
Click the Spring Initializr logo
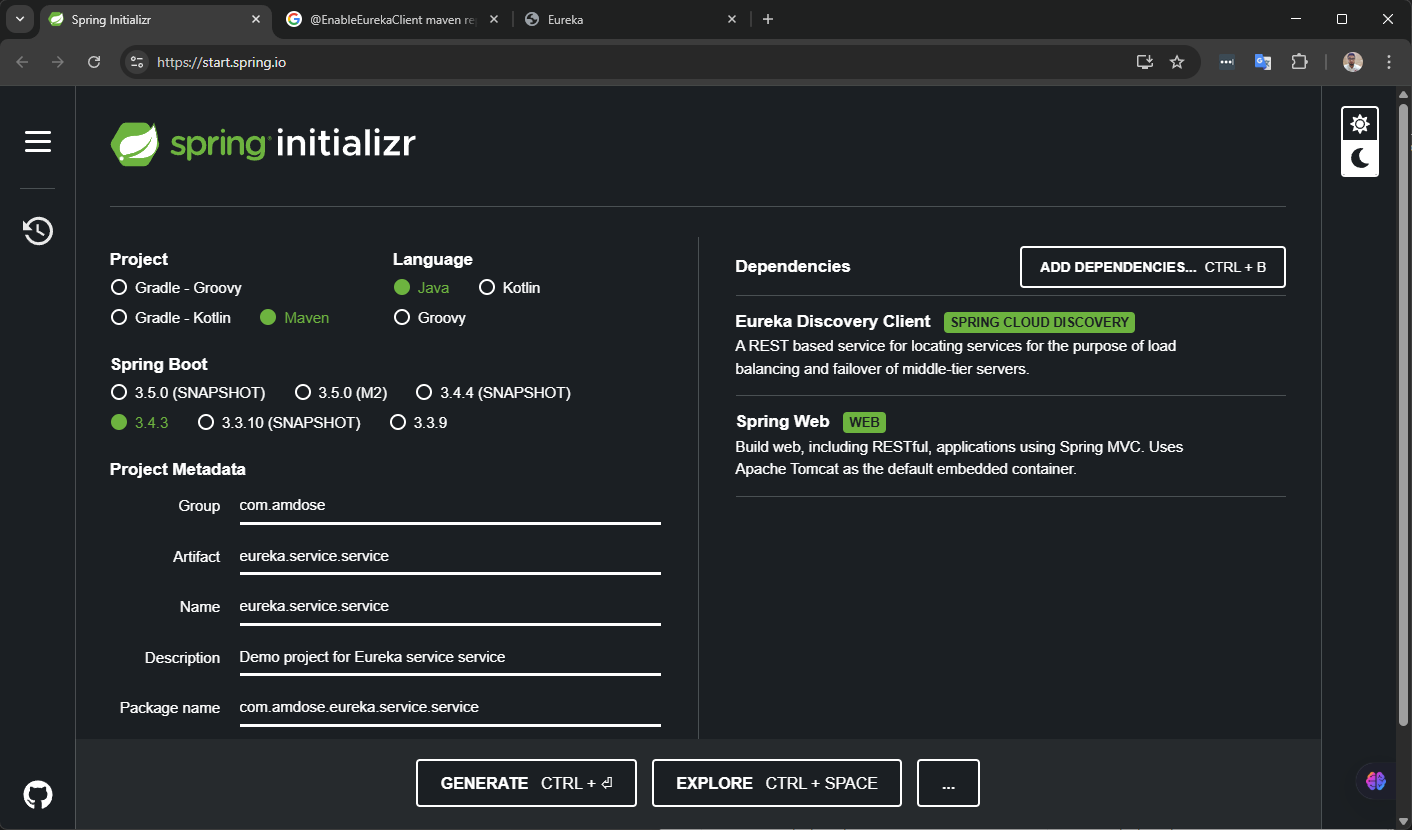(263, 144)
